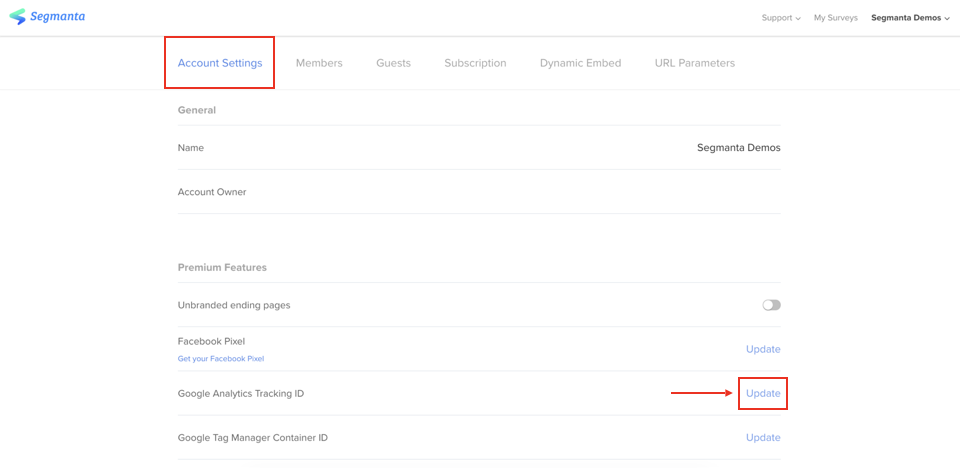Click the Google Tag Manager Container ID label

pyautogui.click(x=253, y=437)
